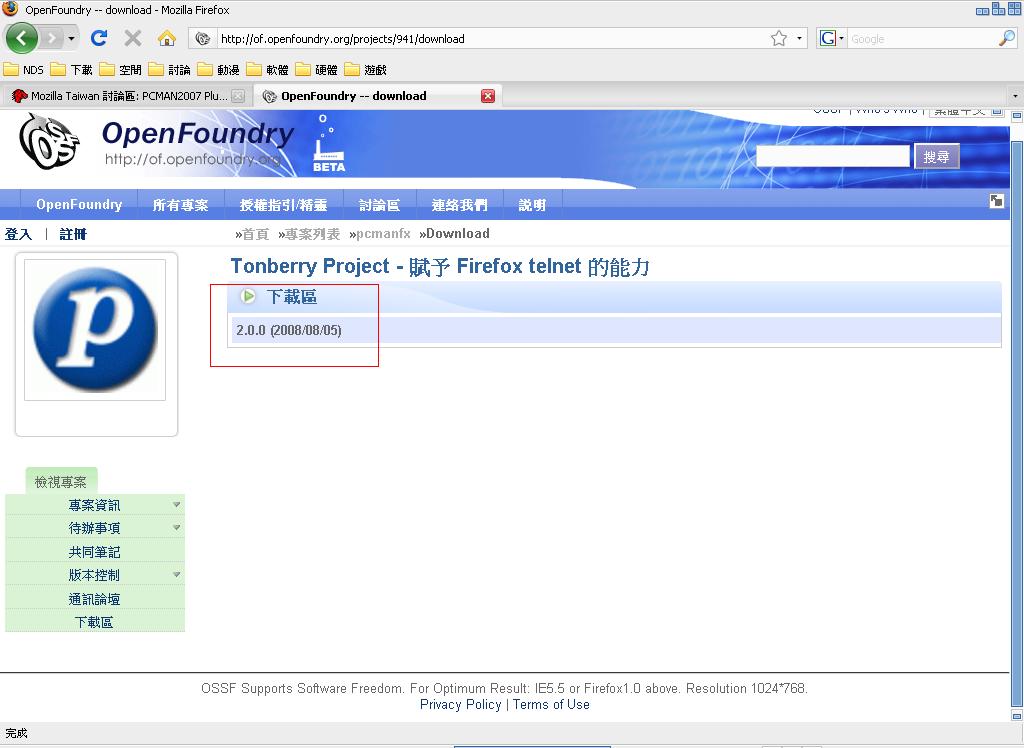Open 通訊論壇 in the sidebar

coord(94,598)
